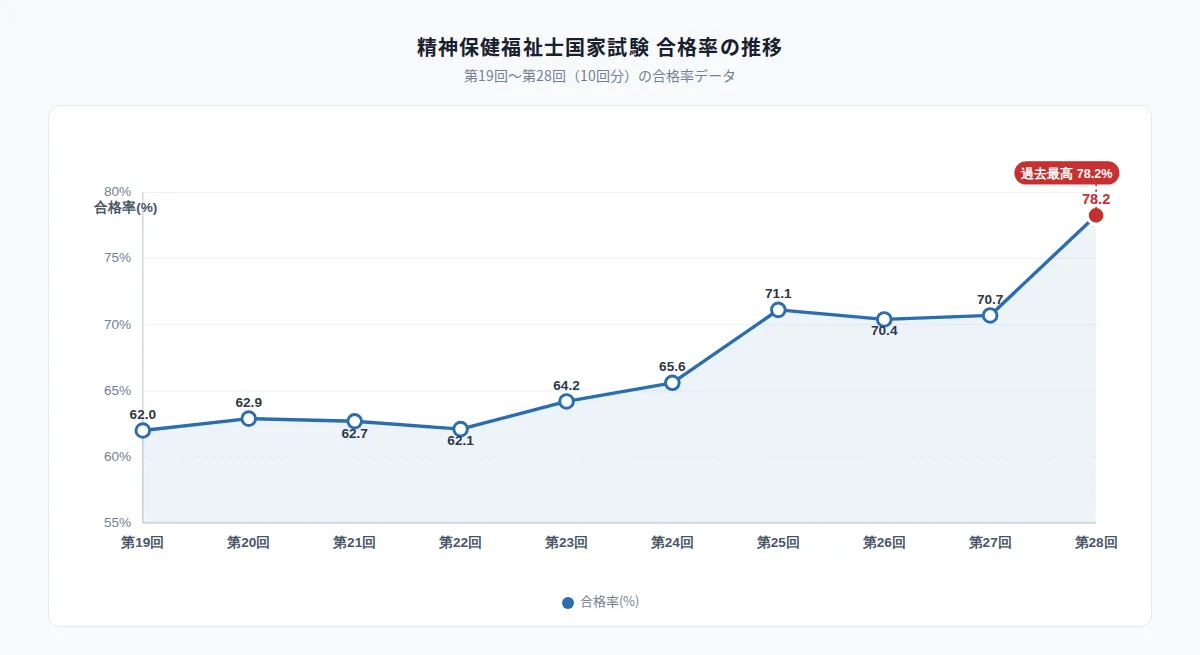The width and height of the screenshot is (1200, 655).
Task: Click the 第21回 marker showing 62.7
Action: 355,422
